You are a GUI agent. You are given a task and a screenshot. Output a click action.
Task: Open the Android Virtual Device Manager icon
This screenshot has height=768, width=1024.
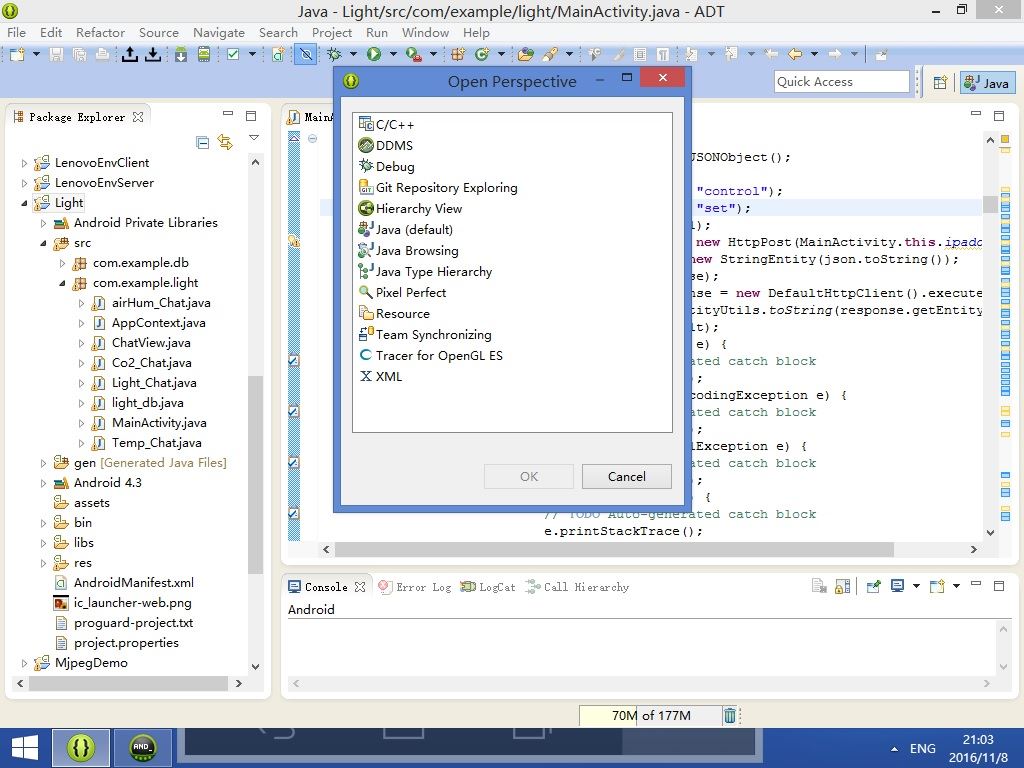[204, 54]
